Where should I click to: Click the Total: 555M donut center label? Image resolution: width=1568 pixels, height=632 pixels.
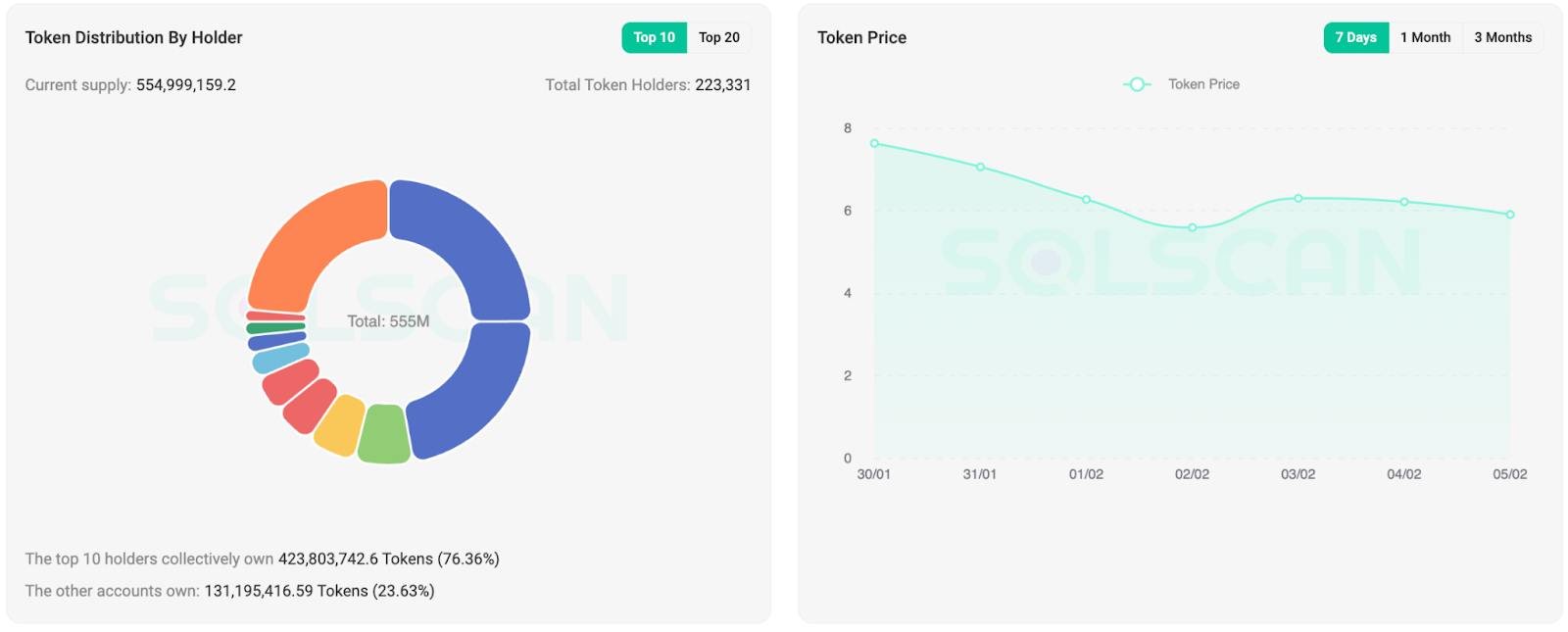388,321
